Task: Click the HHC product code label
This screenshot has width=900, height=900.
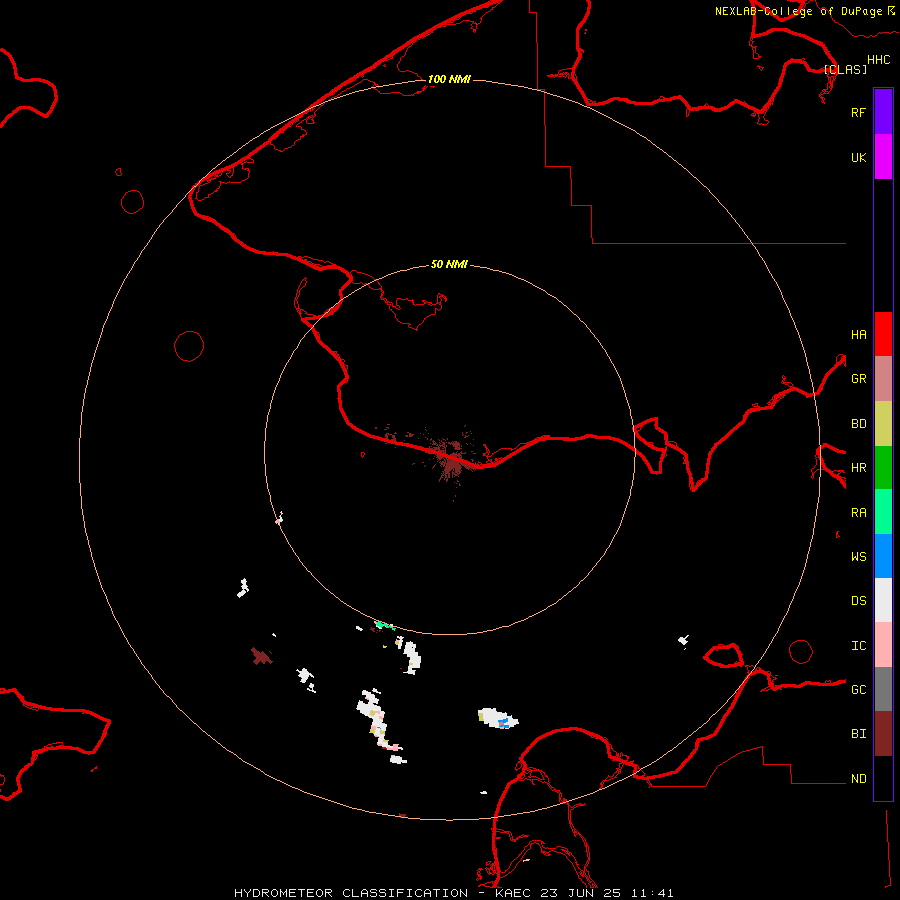Action: click(878, 60)
